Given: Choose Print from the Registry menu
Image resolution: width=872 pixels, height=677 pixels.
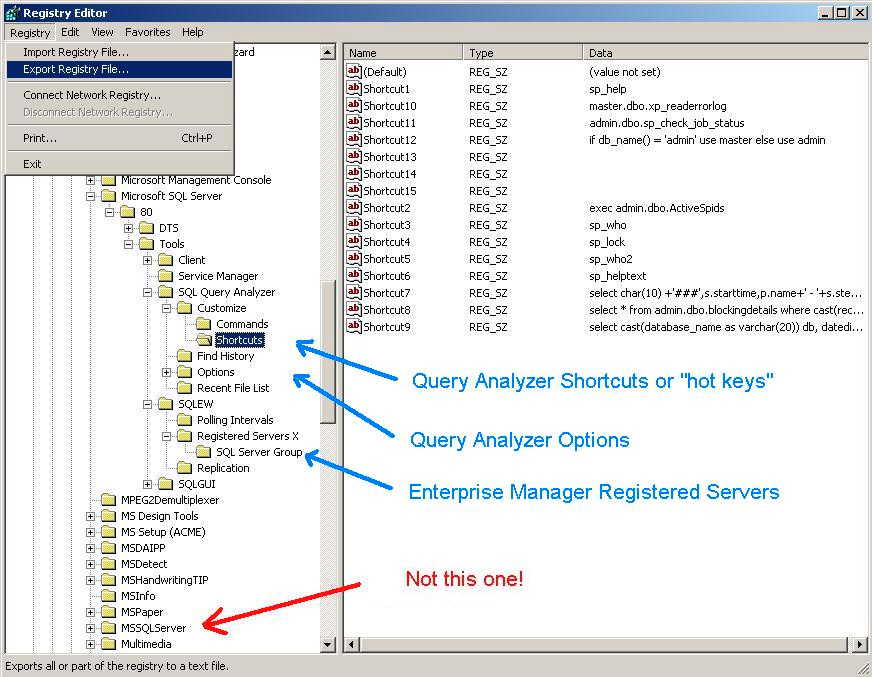Looking at the screenshot, I should tap(120, 138).
